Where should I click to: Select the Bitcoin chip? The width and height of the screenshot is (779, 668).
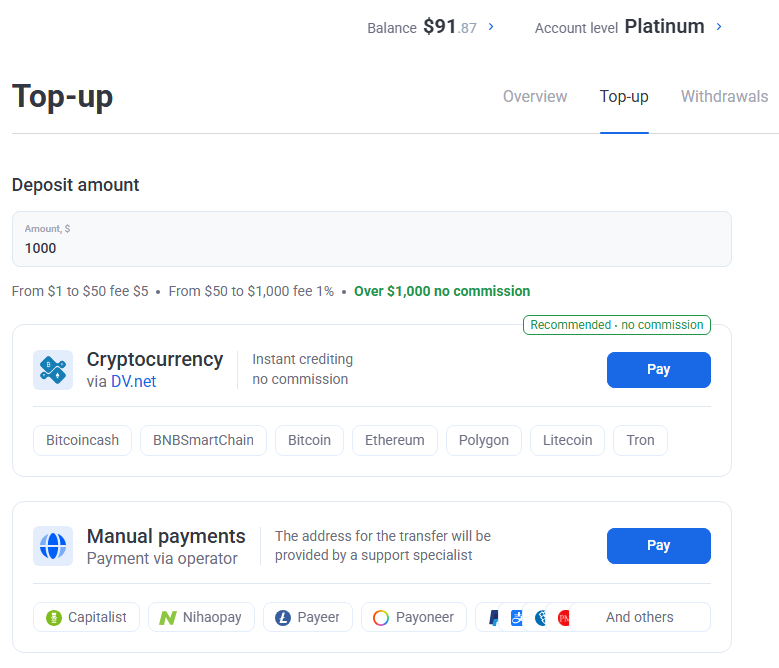pyautogui.click(x=309, y=440)
